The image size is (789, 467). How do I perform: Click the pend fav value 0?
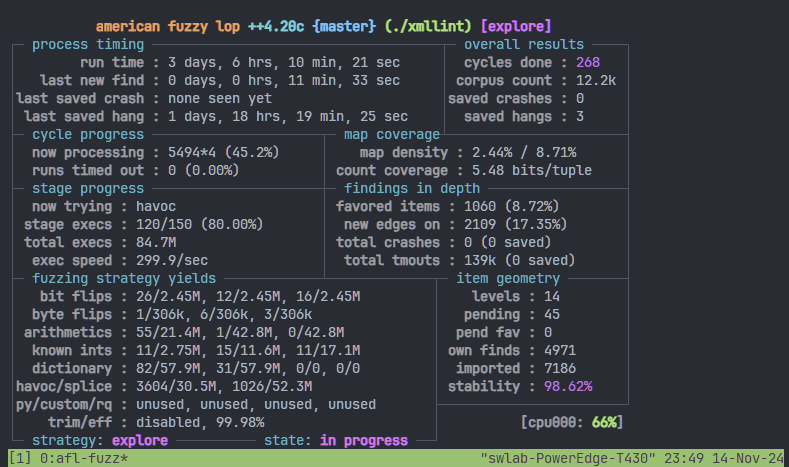548,333
